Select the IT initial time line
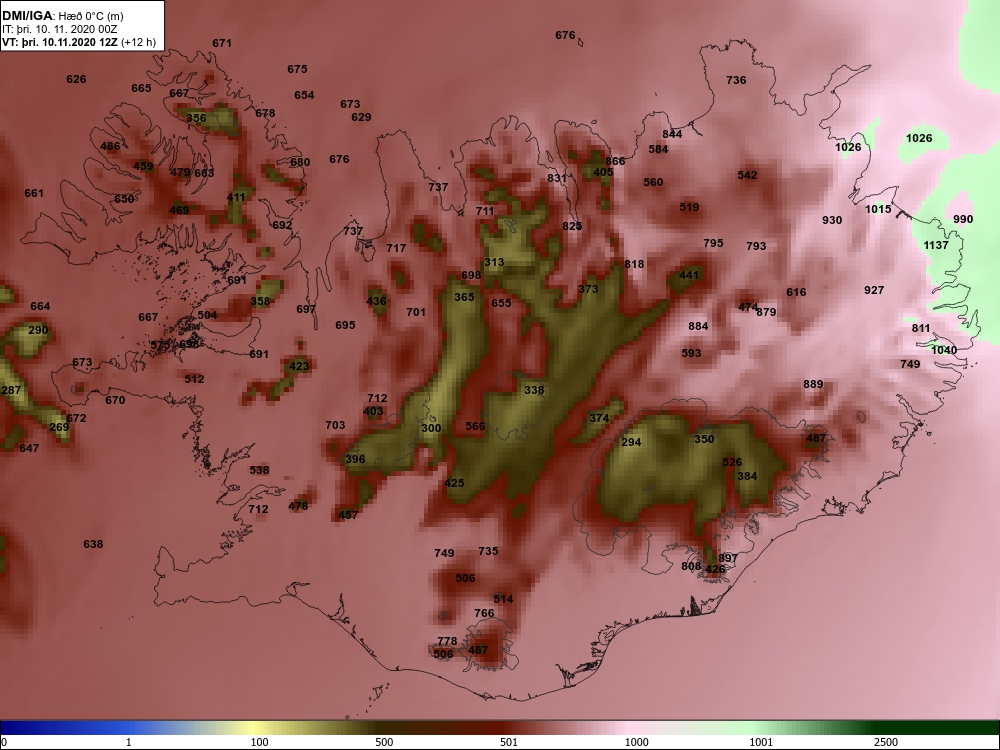 (x=59, y=29)
